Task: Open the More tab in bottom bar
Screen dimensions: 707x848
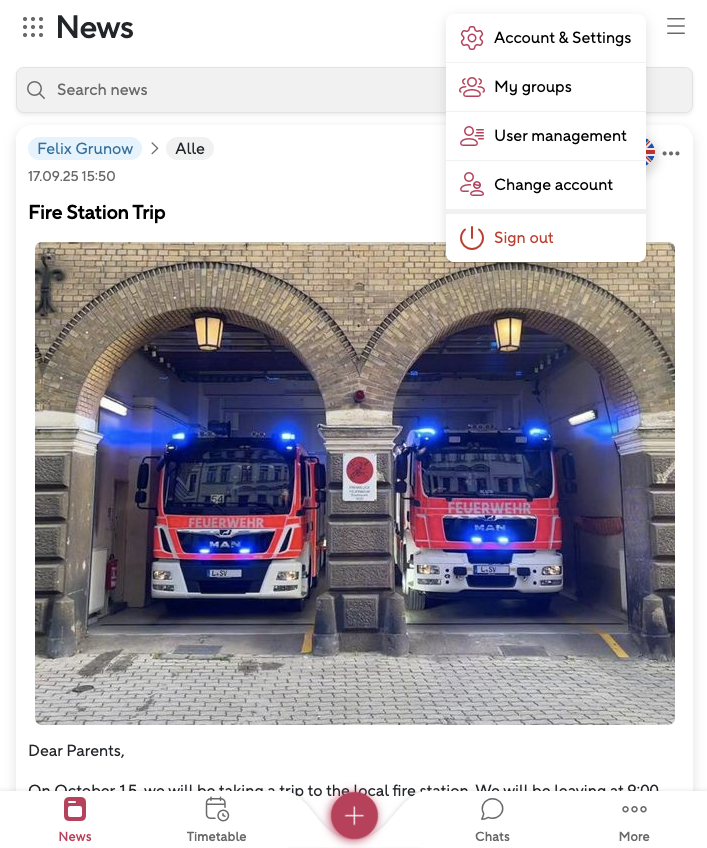Action: click(x=634, y=820)
